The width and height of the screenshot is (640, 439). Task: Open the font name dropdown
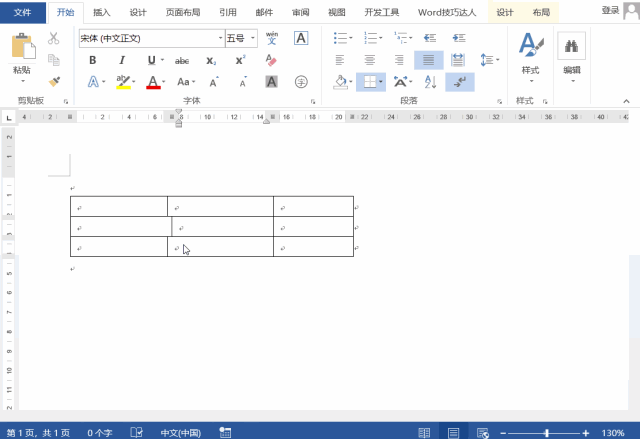point(220,38)
